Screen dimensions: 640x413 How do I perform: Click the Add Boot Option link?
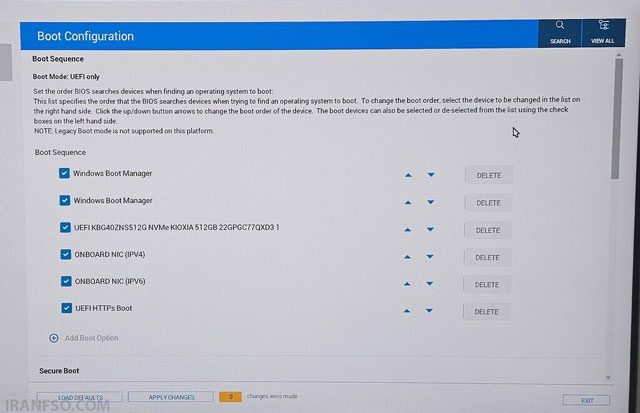click(x=91, y=338)
